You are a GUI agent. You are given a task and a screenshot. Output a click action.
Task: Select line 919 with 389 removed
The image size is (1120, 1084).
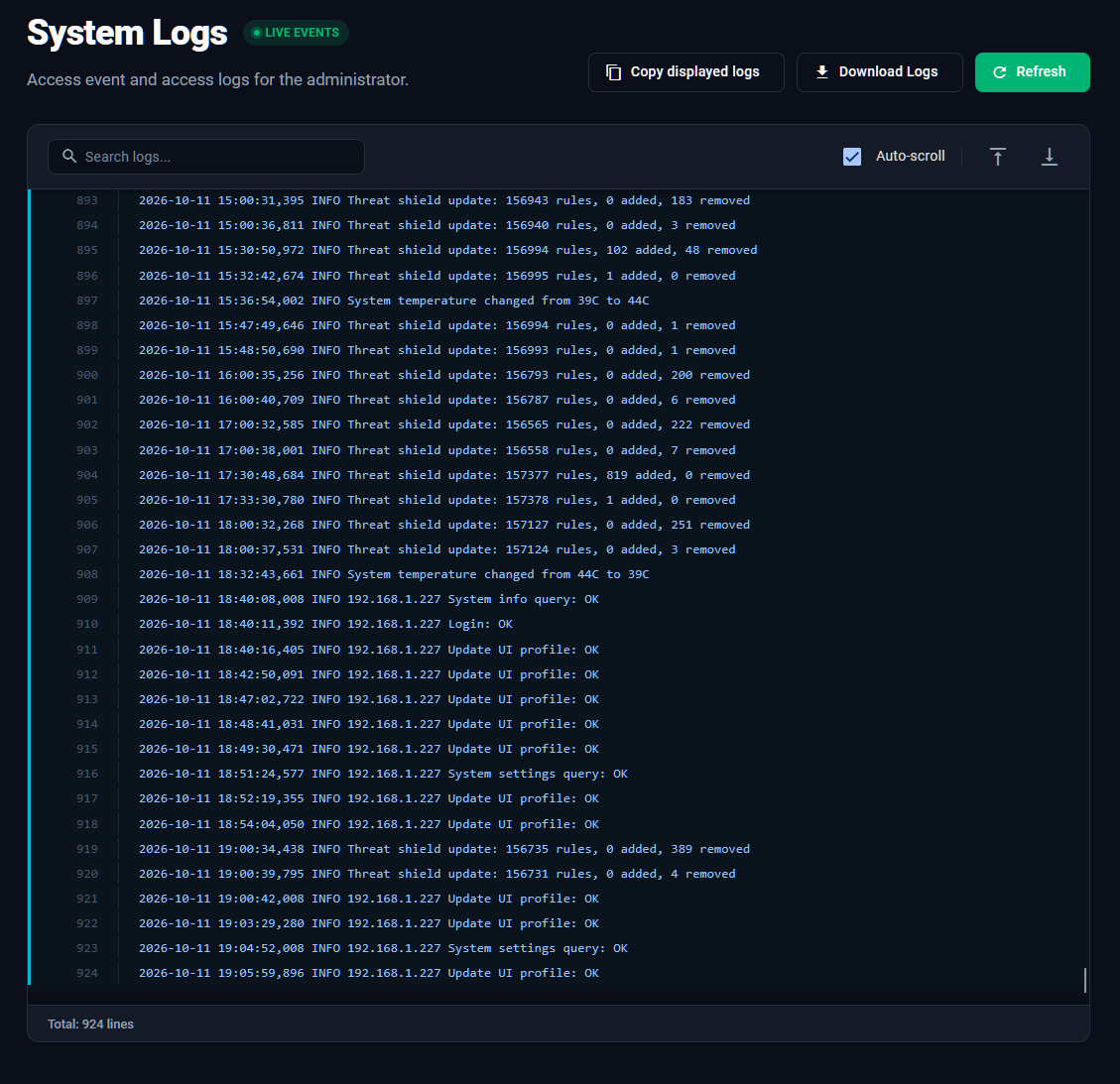tap(559, 849)
